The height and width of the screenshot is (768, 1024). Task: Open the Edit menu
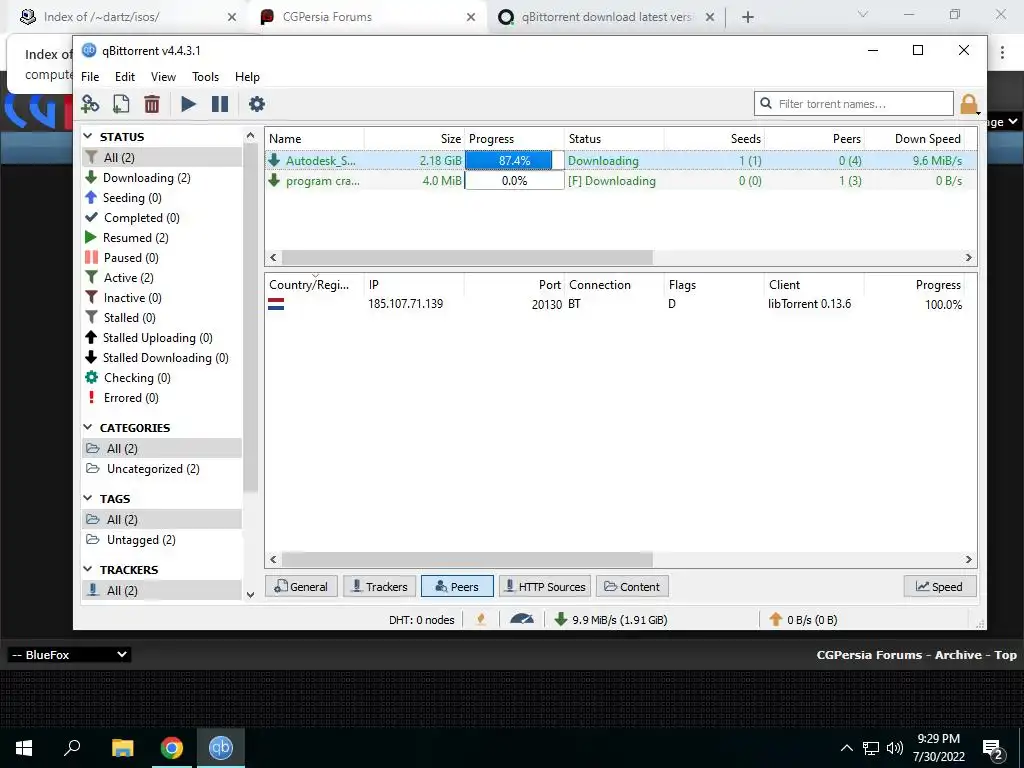125,76
